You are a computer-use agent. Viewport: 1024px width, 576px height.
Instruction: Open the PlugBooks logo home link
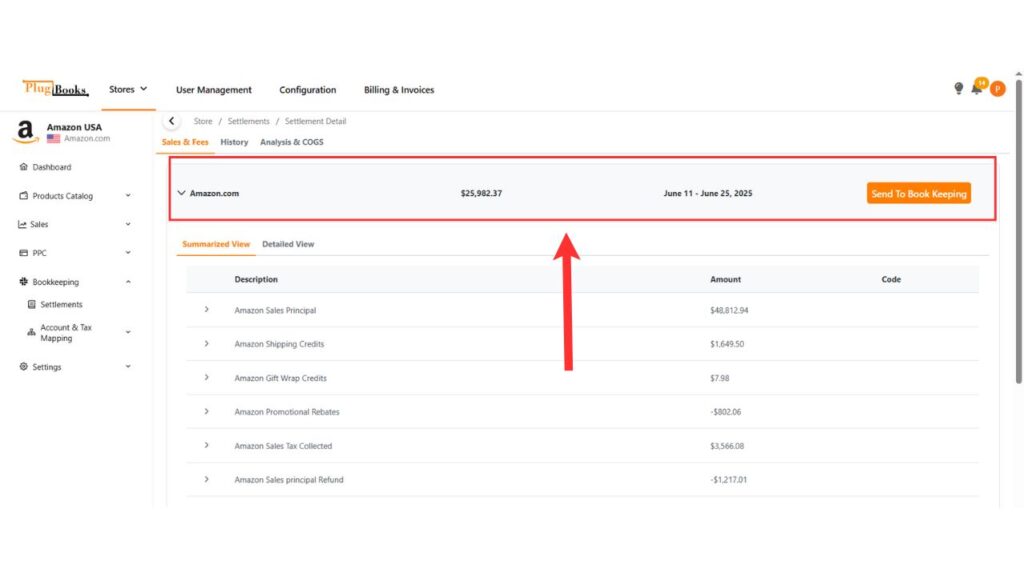56,88
